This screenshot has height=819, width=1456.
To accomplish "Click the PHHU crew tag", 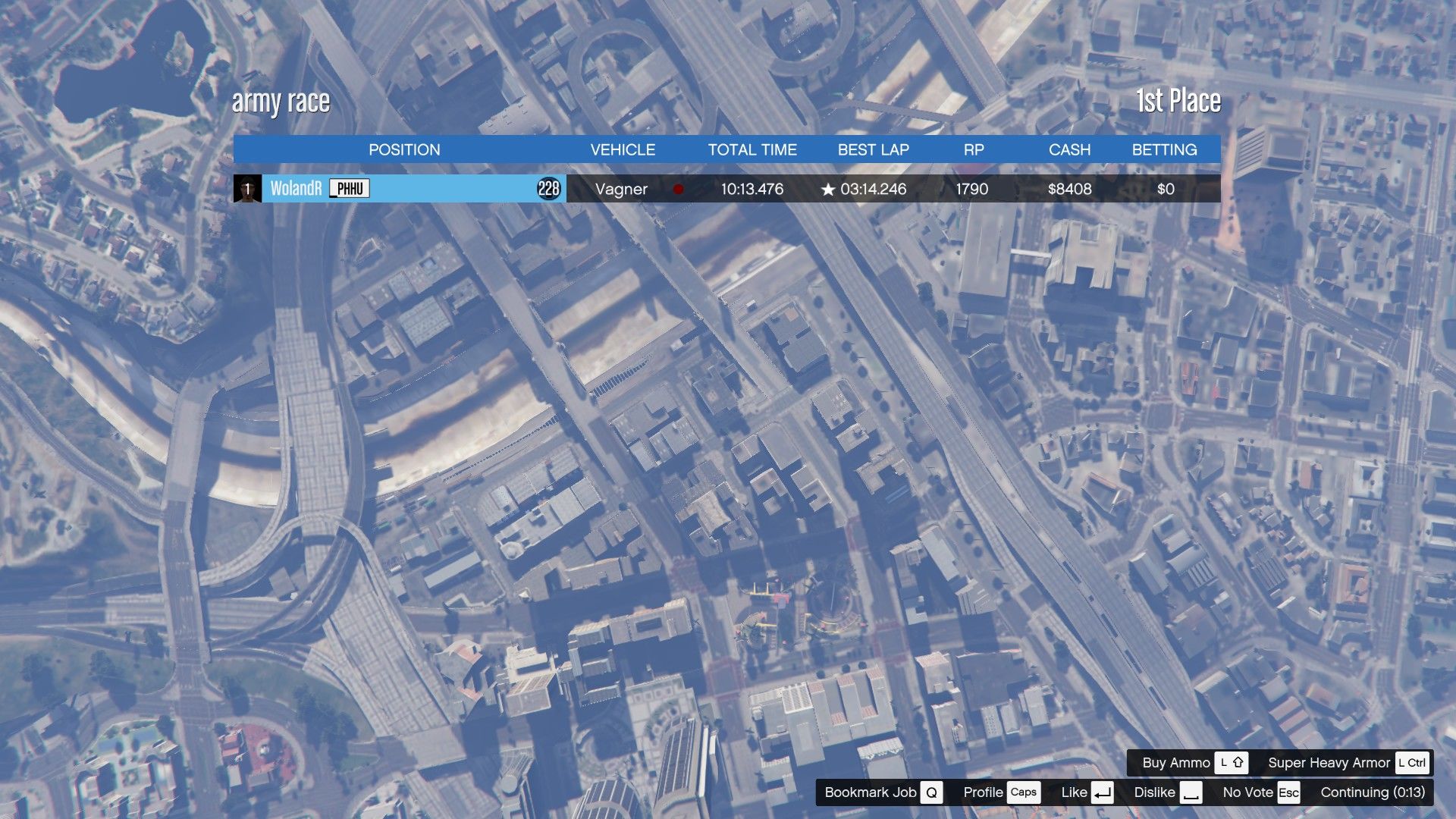I will pos(350,189).
